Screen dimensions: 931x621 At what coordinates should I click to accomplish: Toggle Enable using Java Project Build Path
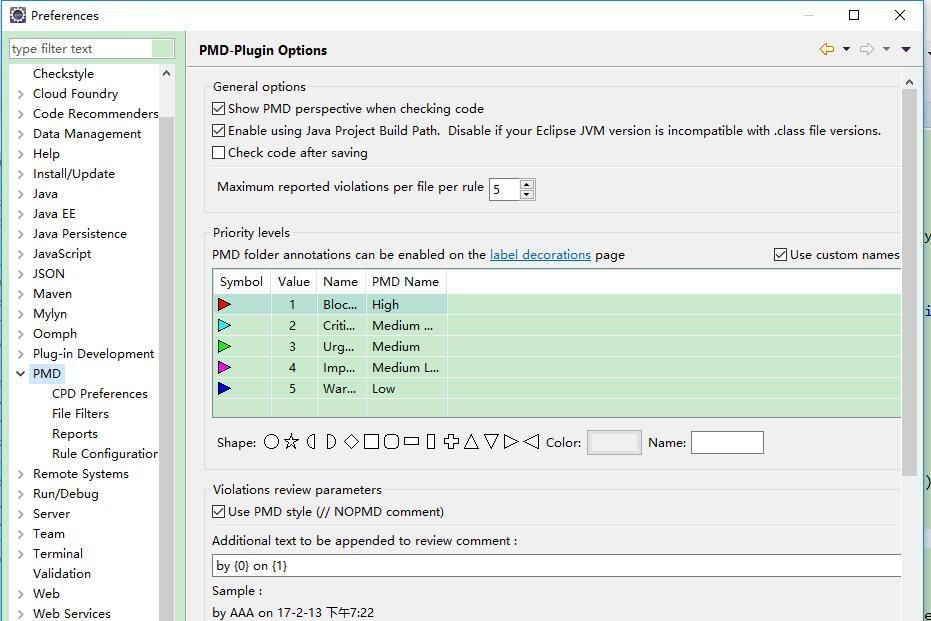(x=218, y=131)
